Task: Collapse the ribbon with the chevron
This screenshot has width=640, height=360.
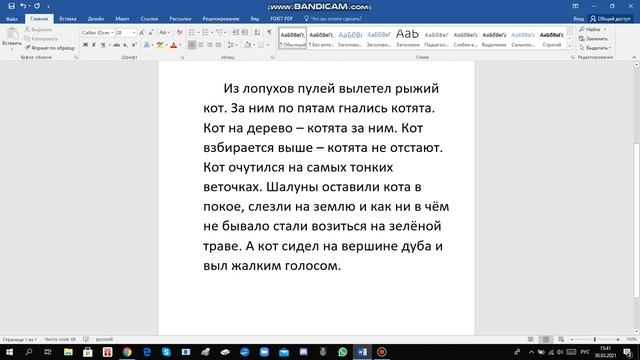Action: [634, 58]
